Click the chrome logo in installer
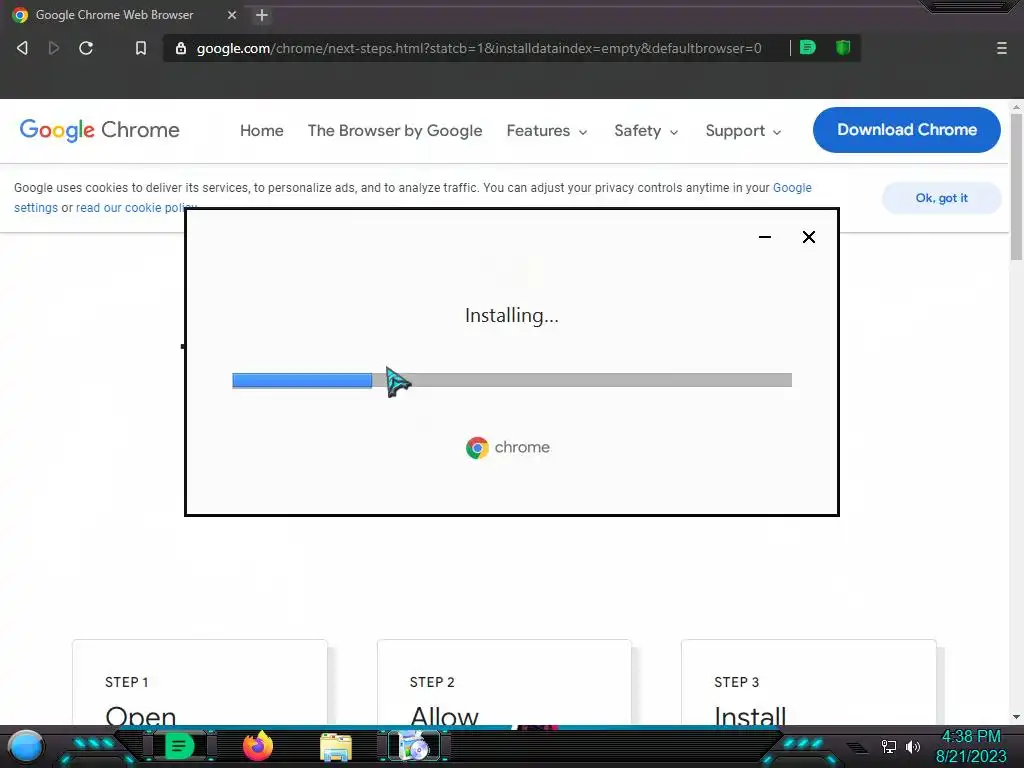 507,447
